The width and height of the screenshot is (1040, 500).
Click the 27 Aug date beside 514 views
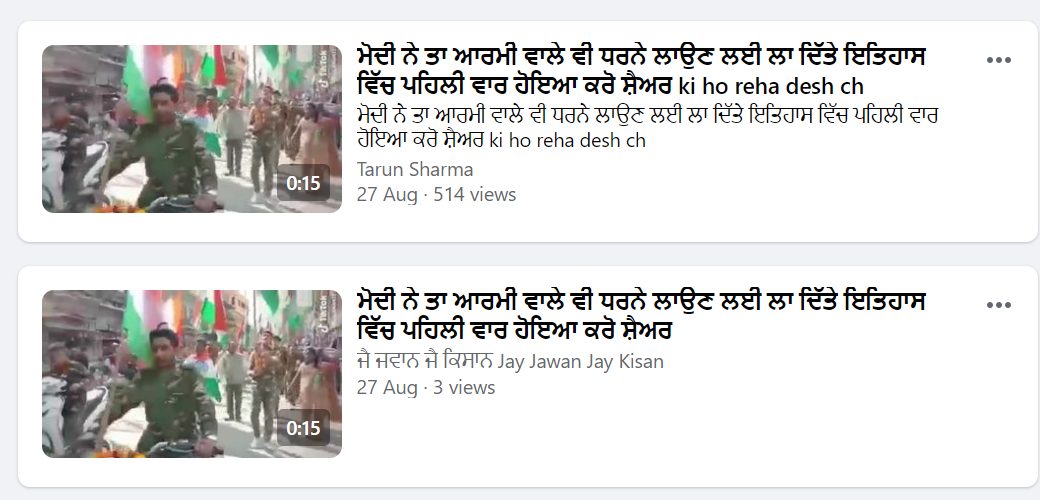click(x=387, y=195)
